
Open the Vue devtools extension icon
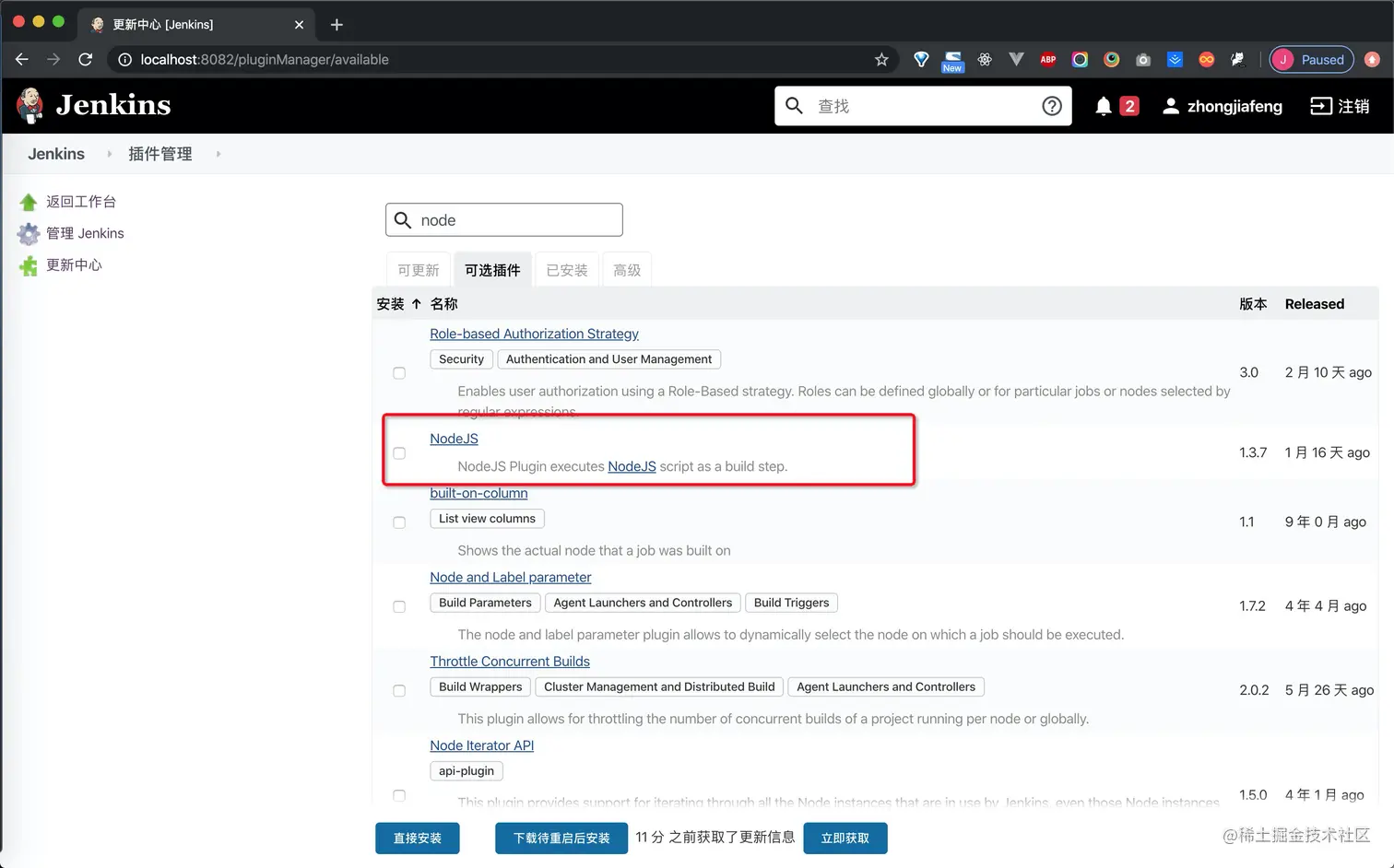[x=1016, y=59]
